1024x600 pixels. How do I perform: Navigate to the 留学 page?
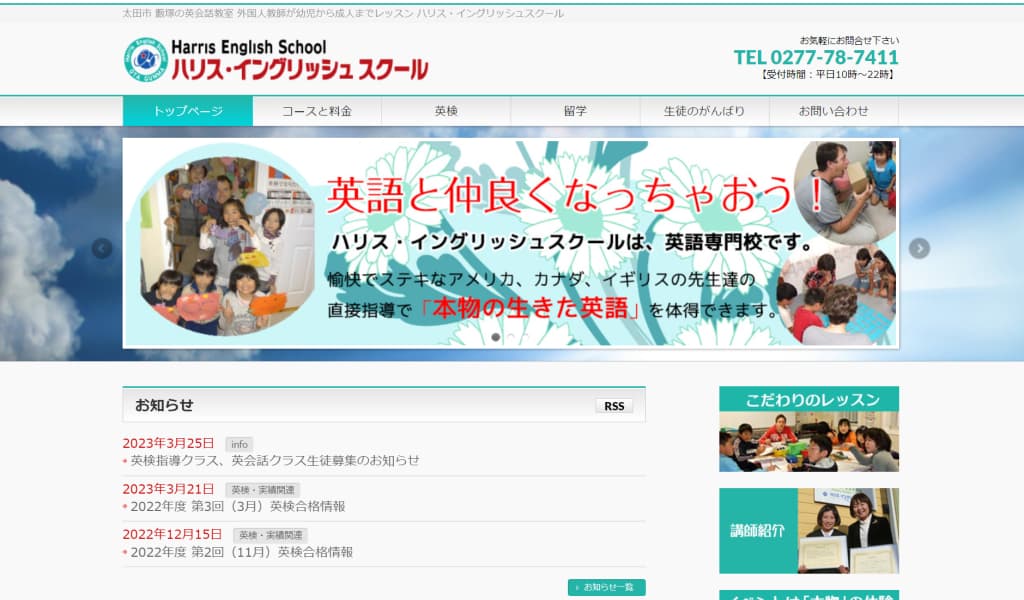pyautogui.click(x=575, y=111)
